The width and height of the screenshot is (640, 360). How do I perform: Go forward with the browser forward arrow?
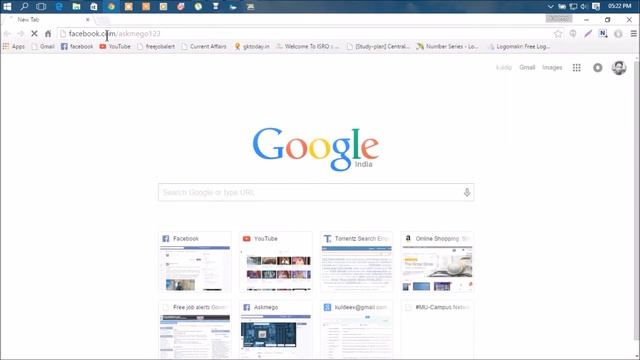click(20, 33)
